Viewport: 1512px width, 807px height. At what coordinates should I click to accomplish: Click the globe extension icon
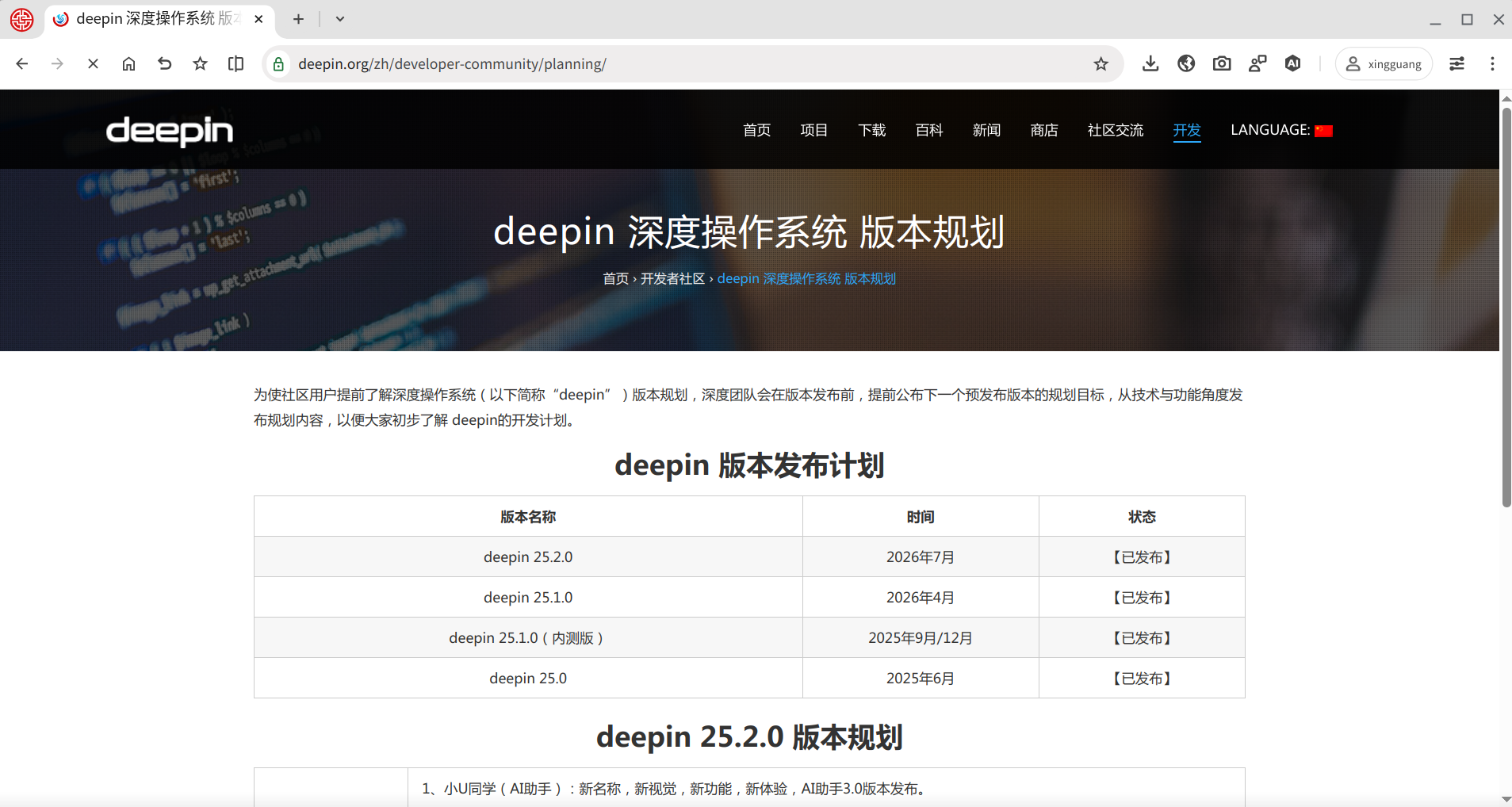[x=1186, y=63]
